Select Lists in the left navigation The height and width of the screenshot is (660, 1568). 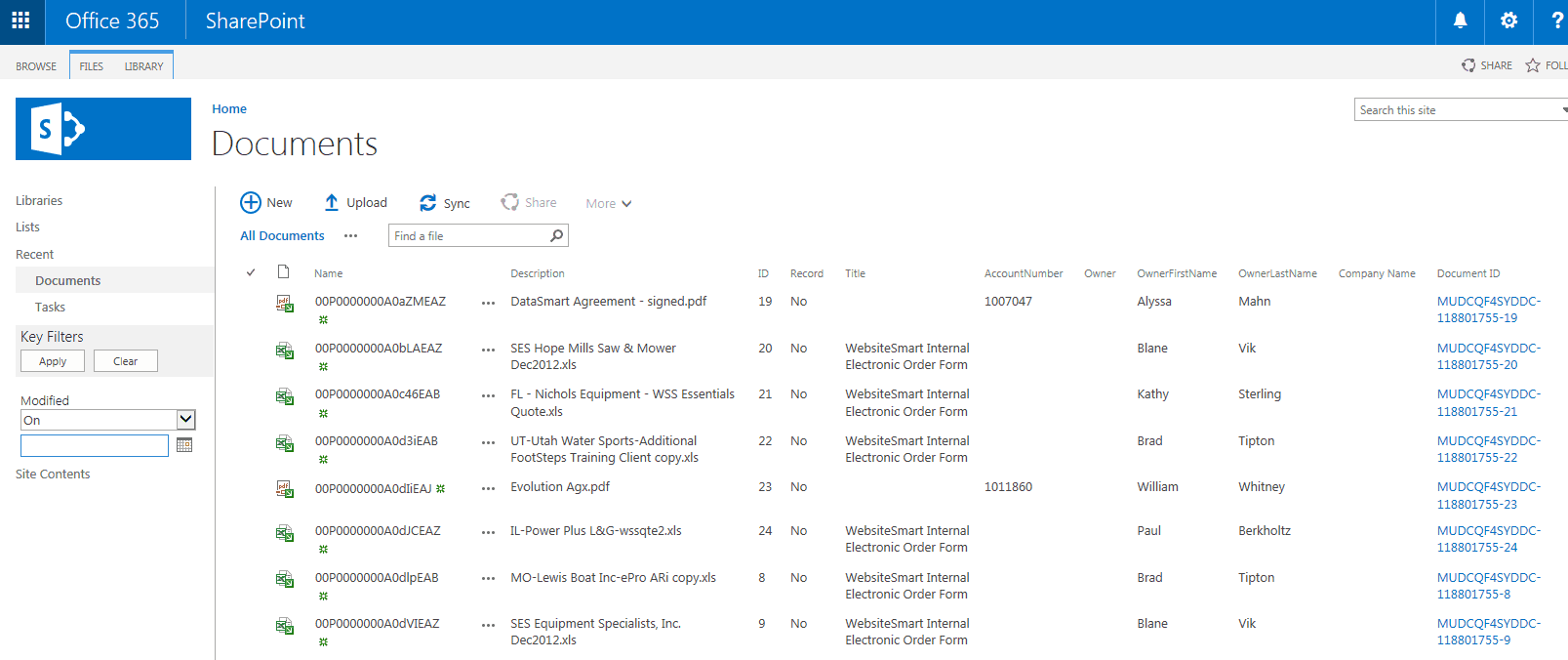pos(27,227)
